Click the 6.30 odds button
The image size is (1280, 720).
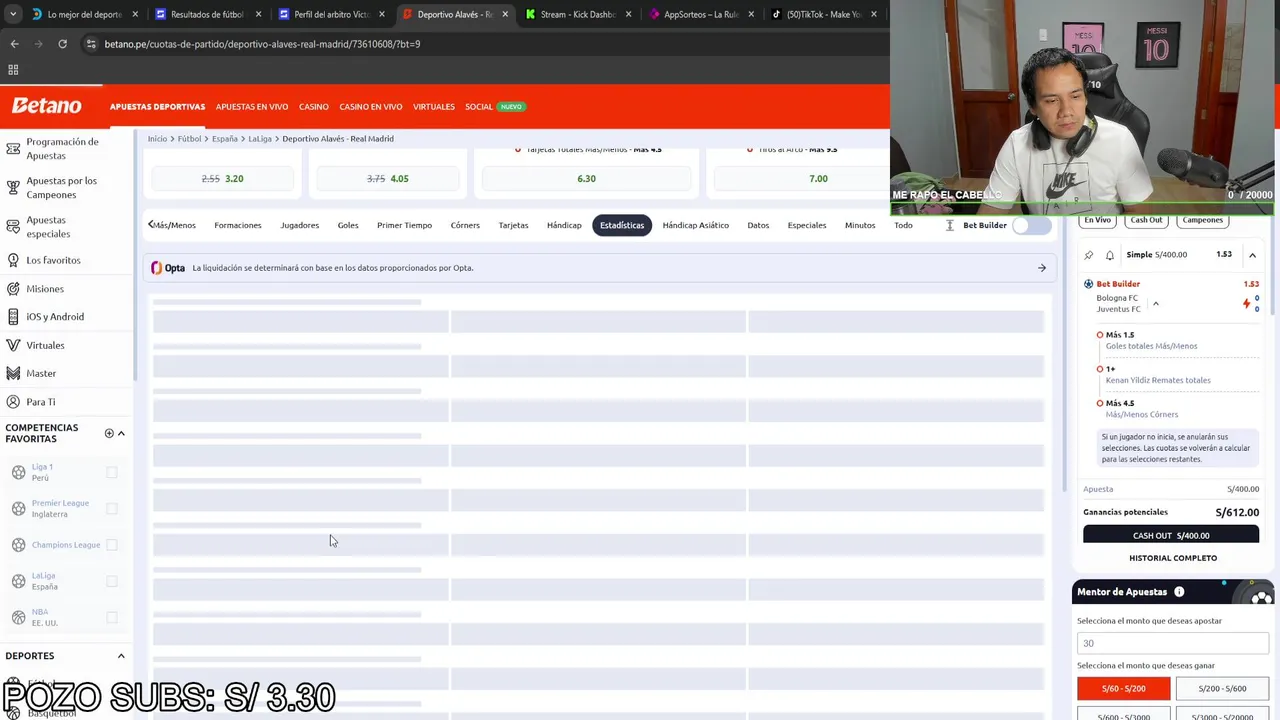[586, 179]
